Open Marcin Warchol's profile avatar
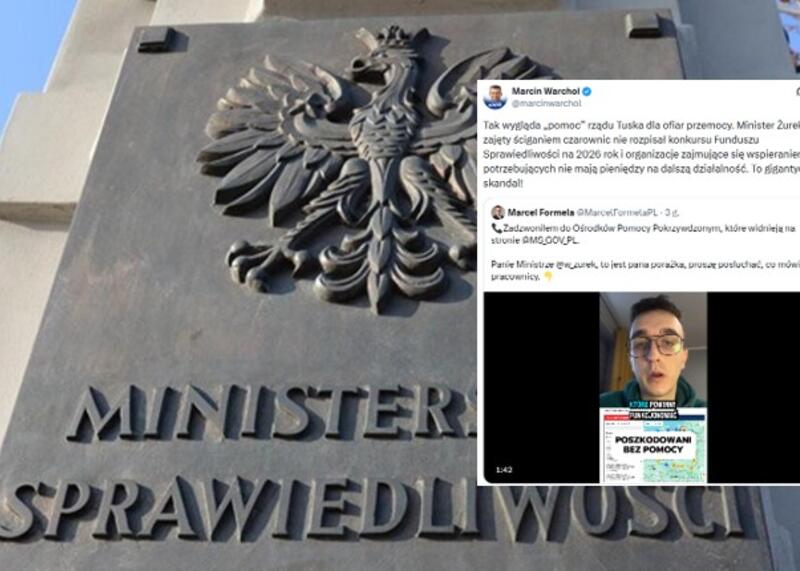 [x=495, y=97]
